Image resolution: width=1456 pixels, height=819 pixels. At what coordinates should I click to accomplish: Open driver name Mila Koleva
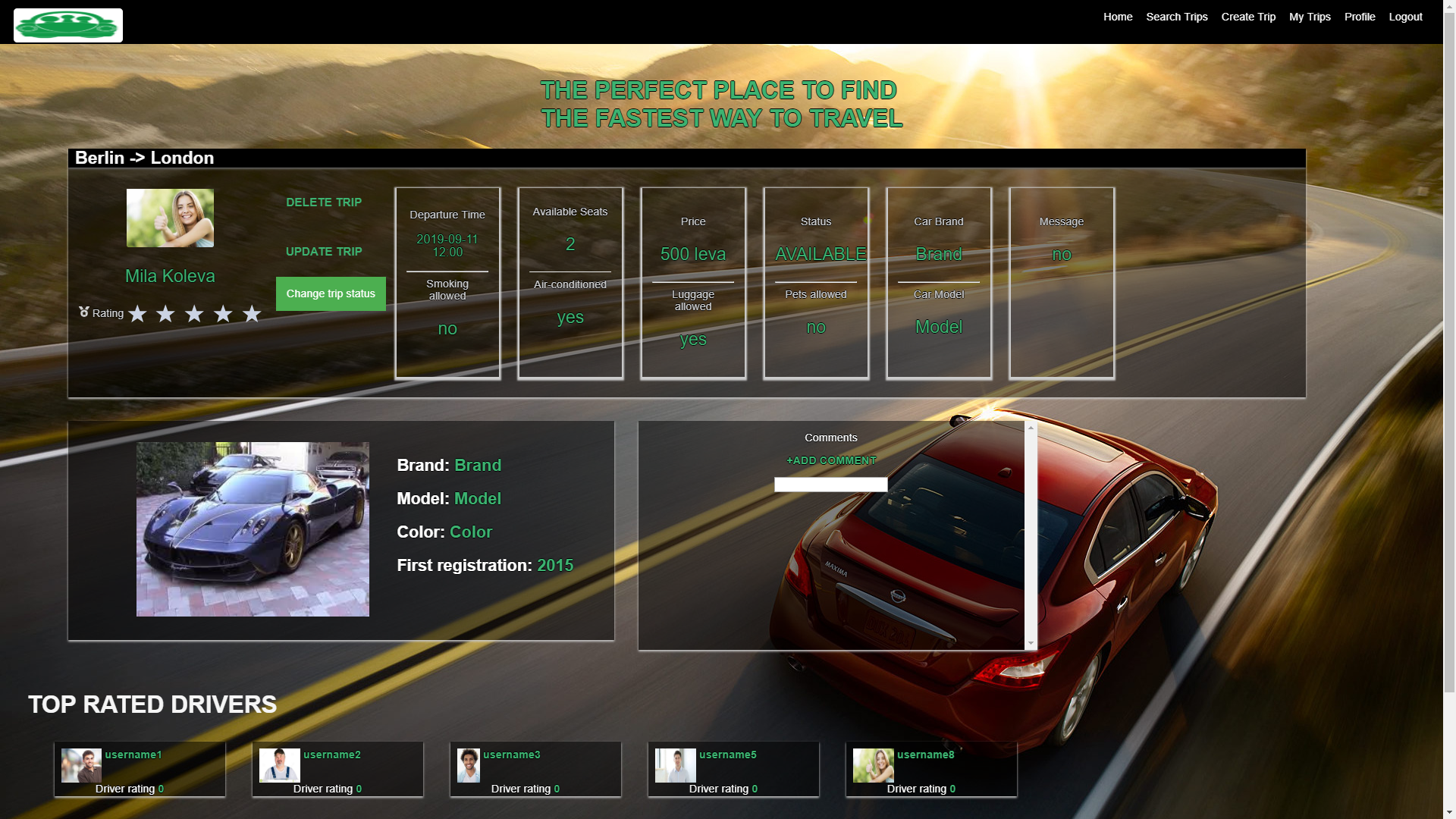(x=170, y=276)
